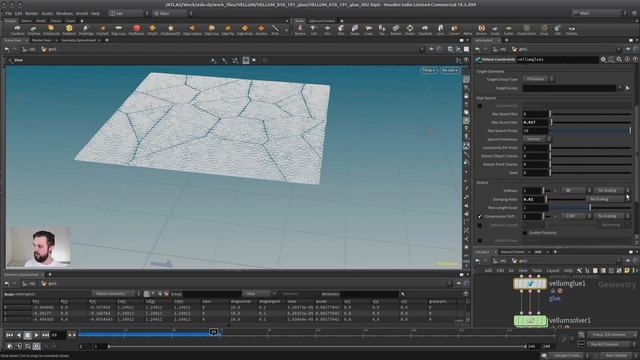This screenshot has width=640, height=360.
Task: Switch to the Geometry Spreadsheet tab
Action: coord(78,40)
